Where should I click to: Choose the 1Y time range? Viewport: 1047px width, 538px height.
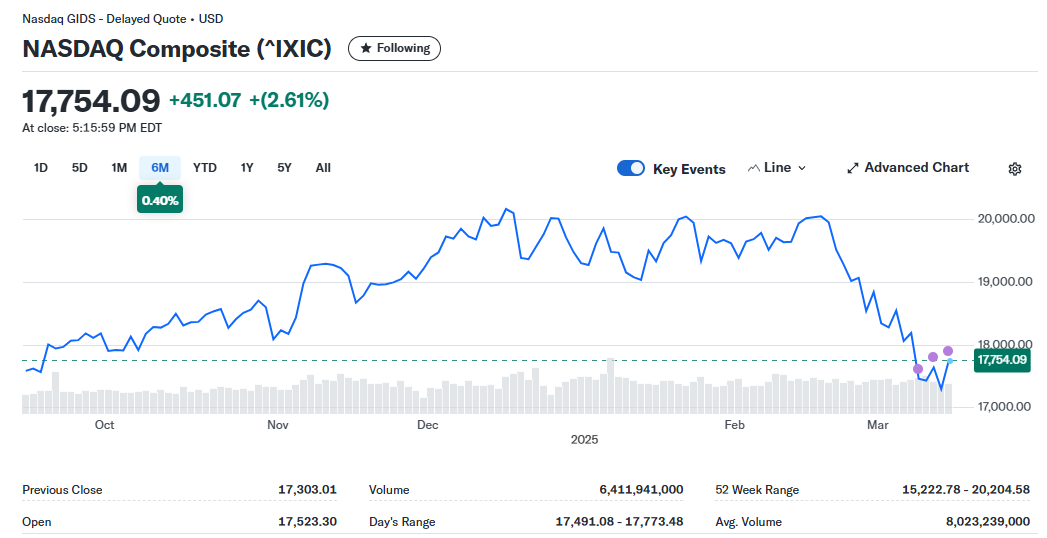click(x=247, y=168)
